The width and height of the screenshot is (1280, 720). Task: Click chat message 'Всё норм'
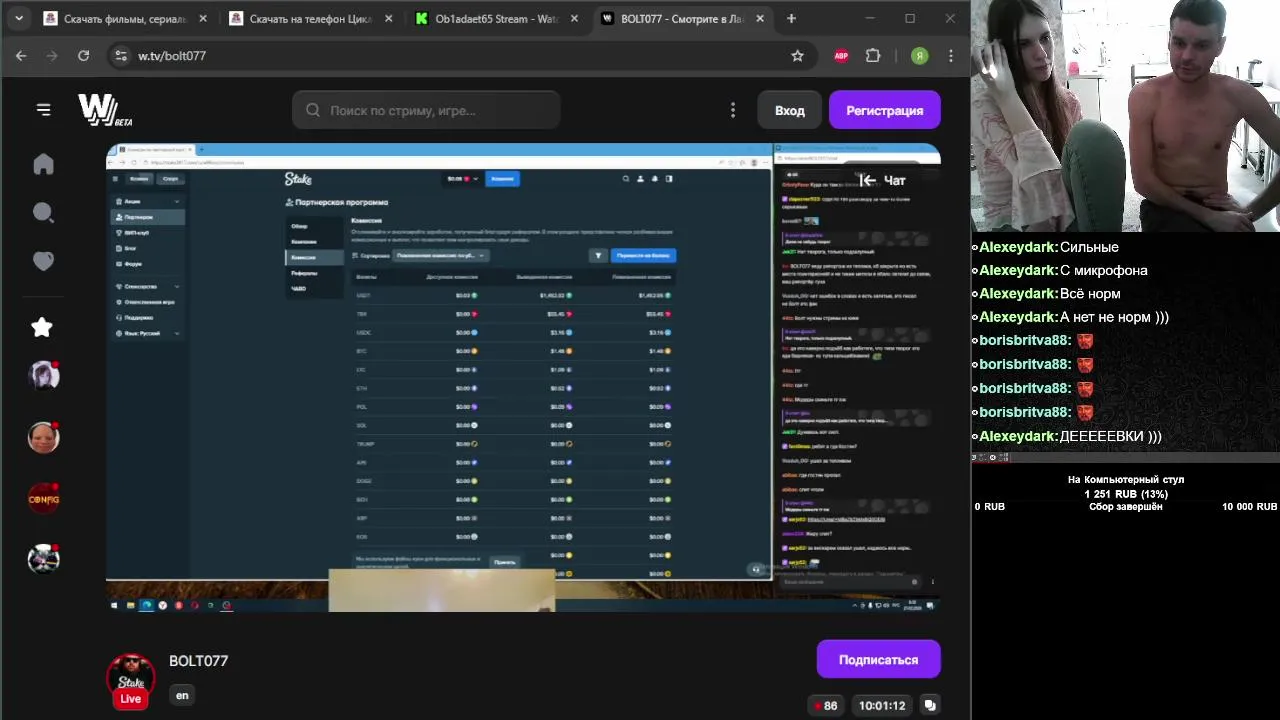point(1089,294)
